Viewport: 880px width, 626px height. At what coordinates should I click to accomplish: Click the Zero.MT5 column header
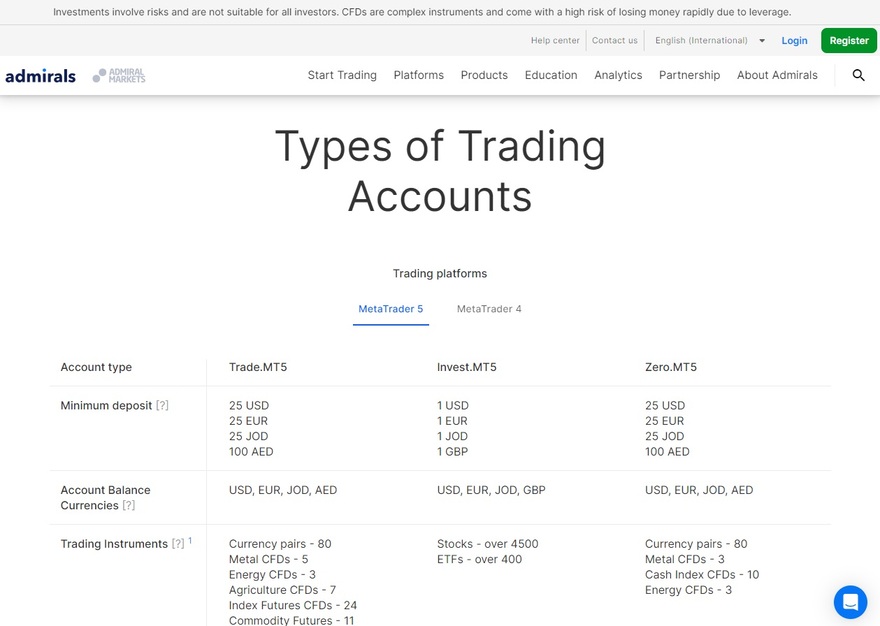671,367
